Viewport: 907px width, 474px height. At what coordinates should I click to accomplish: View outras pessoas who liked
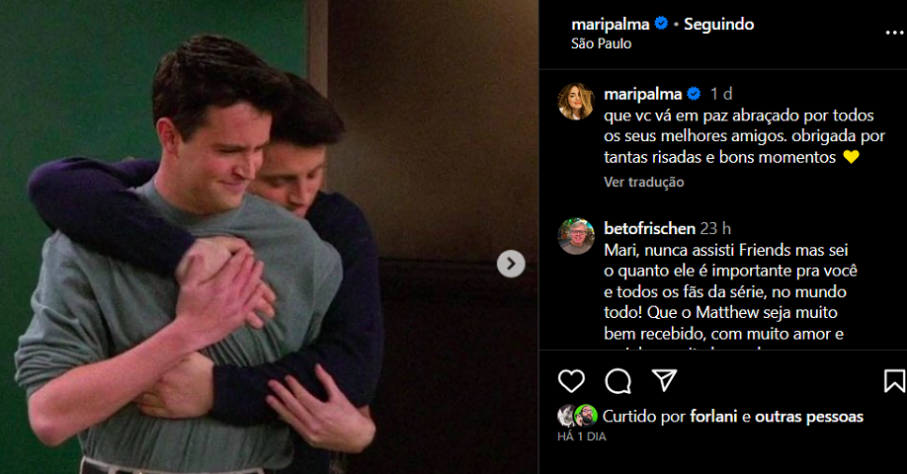[809, 417]
